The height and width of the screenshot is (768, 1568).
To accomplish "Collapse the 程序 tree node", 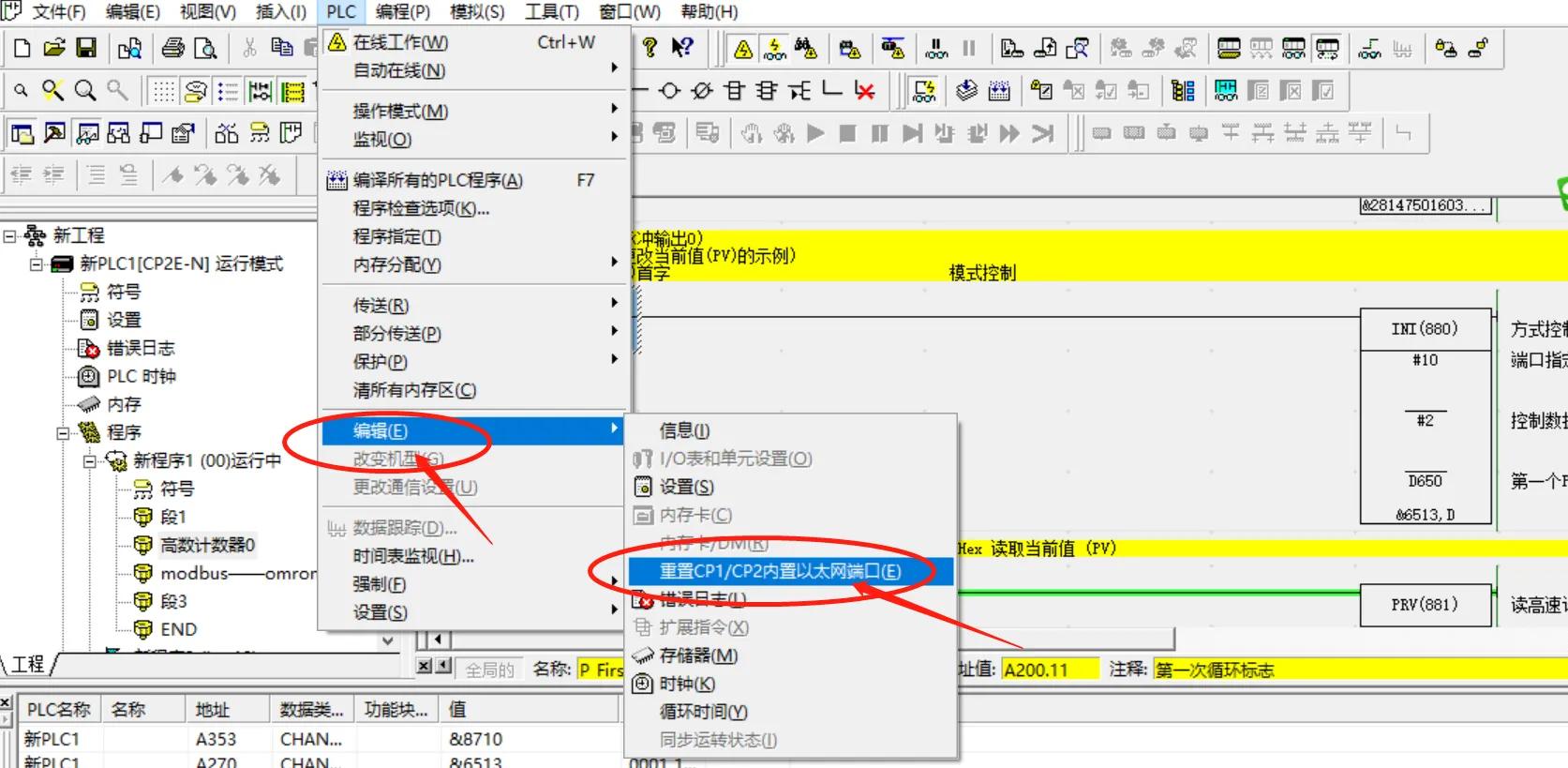I will [63, 433].
